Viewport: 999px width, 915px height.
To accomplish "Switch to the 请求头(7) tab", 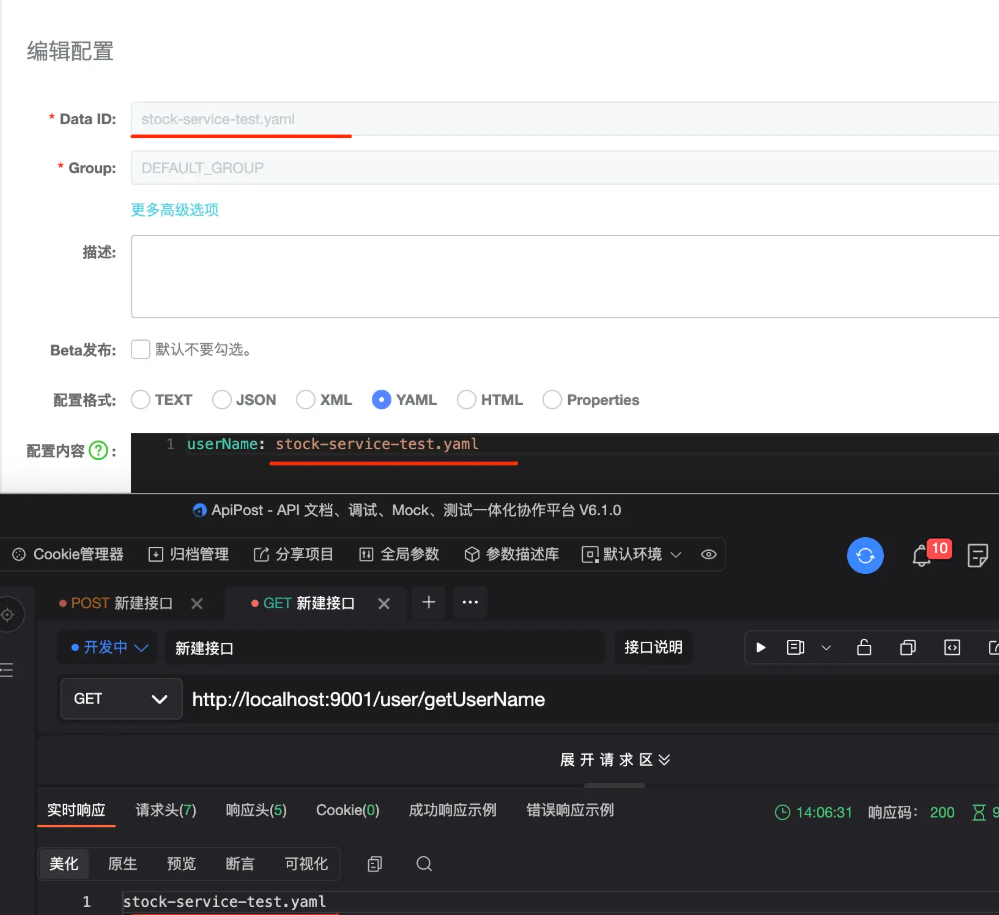I will tap(166, 811).
